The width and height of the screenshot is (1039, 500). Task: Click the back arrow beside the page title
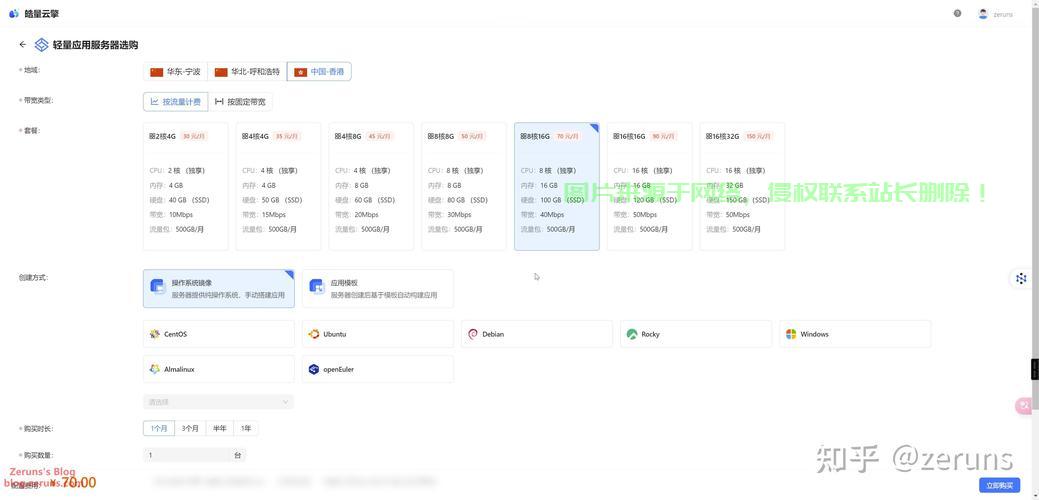coord(23,44)
